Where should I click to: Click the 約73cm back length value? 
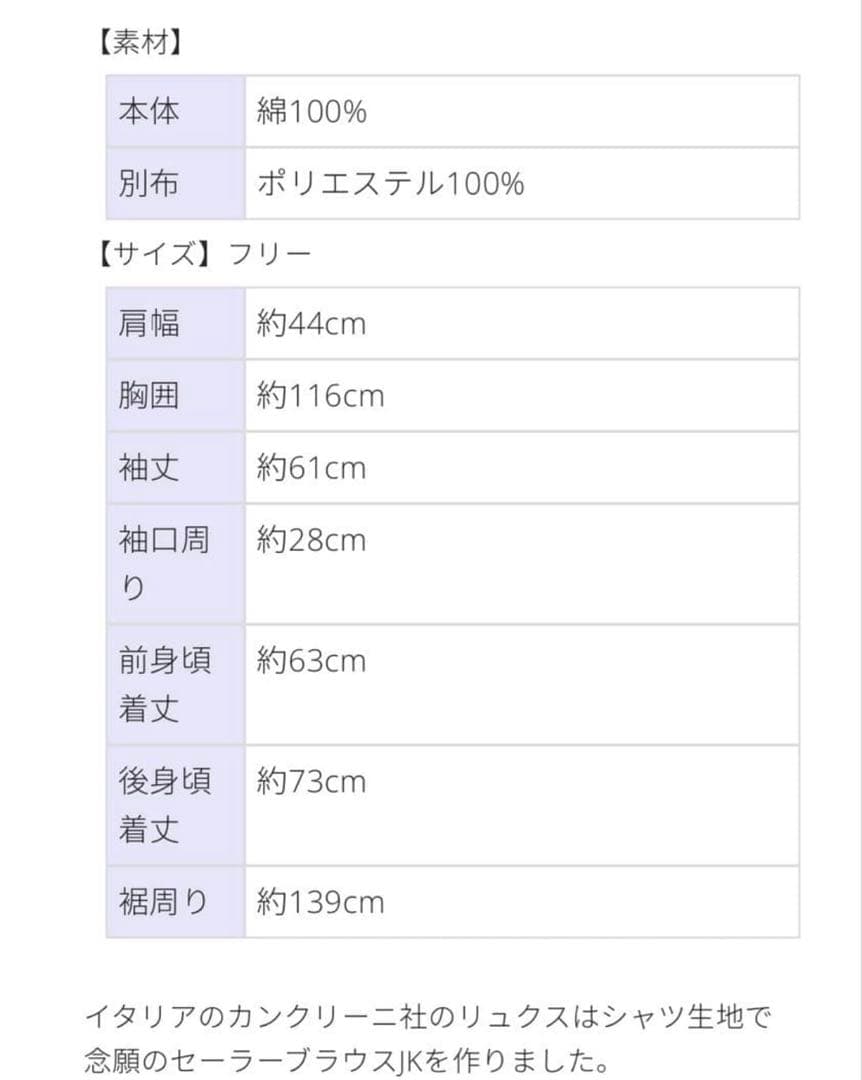point(311,781)
